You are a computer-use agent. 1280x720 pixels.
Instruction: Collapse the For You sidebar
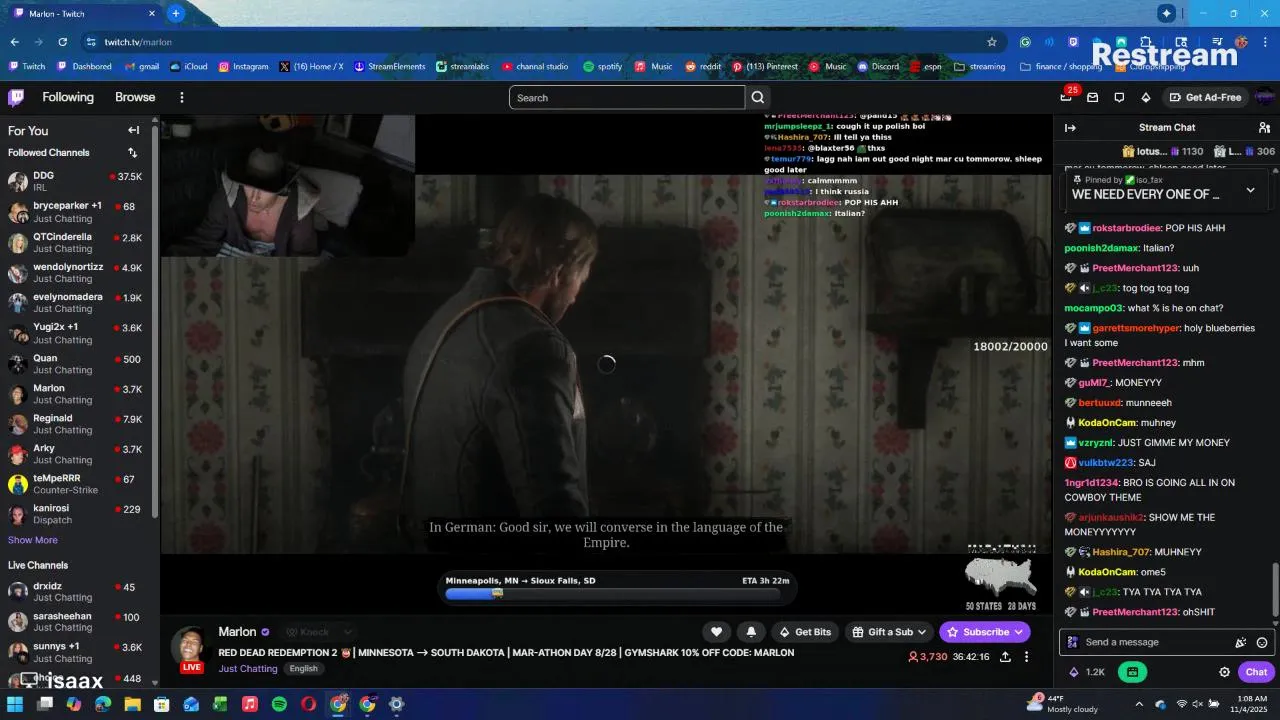point(133,130)
